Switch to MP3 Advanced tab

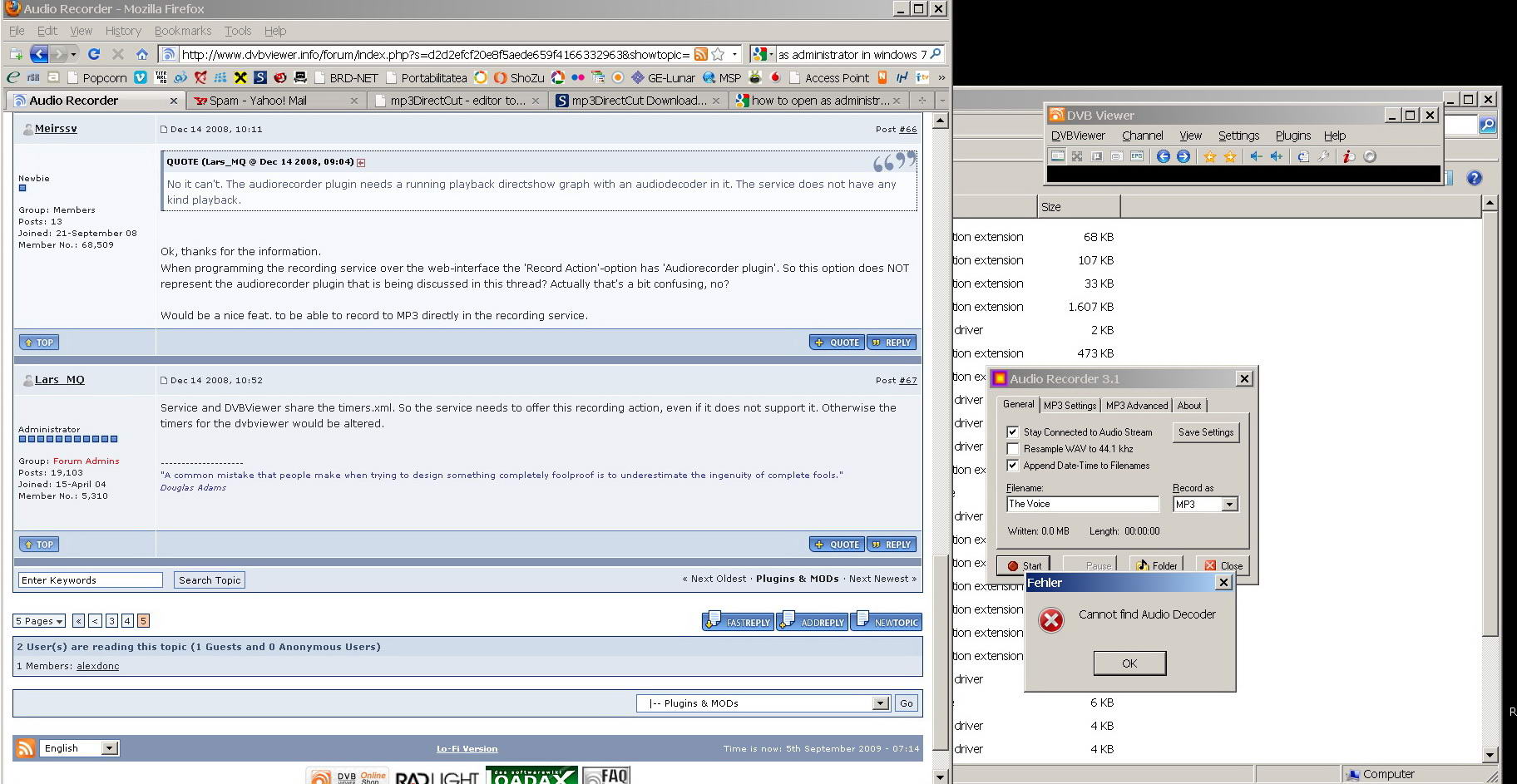click(1137, 406)
